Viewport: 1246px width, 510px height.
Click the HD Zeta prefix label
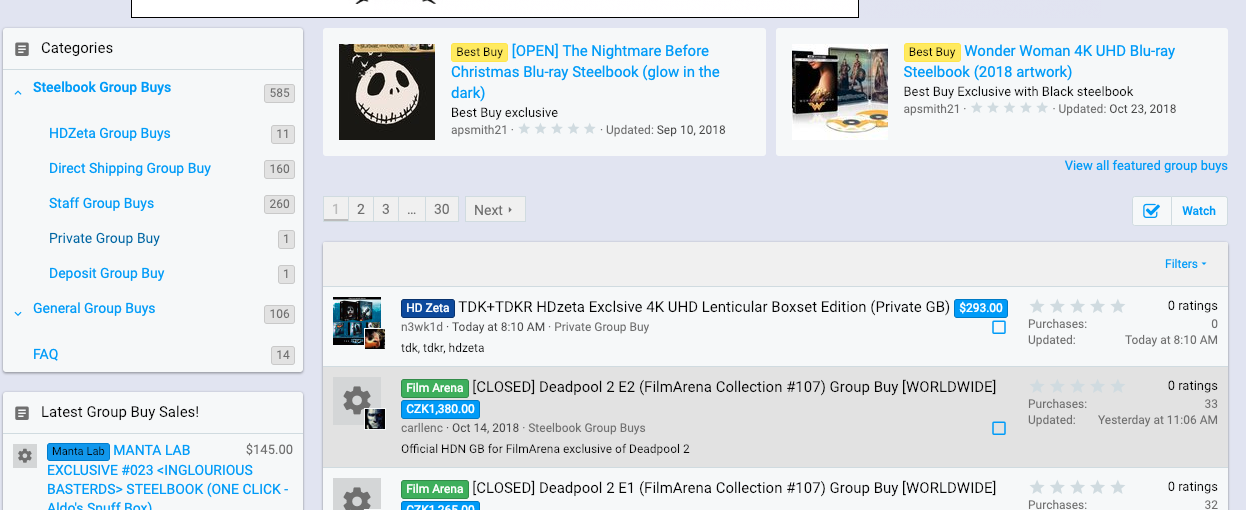[x=428, y=308]
